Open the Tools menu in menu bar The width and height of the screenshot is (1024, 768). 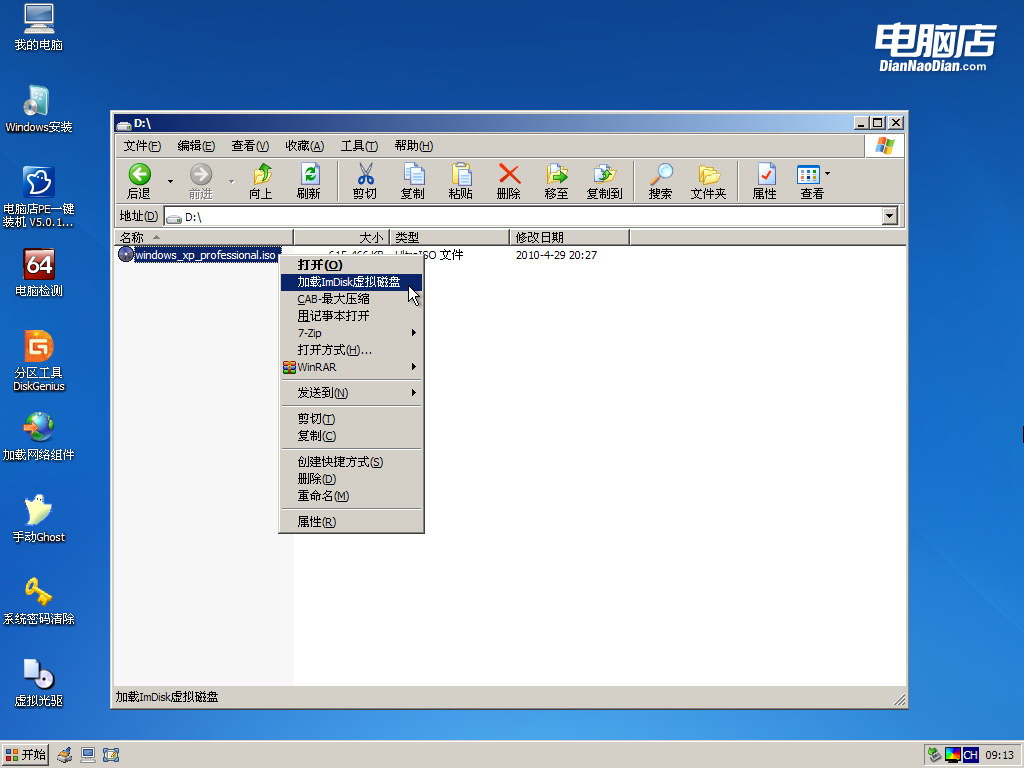coord(359,146)
